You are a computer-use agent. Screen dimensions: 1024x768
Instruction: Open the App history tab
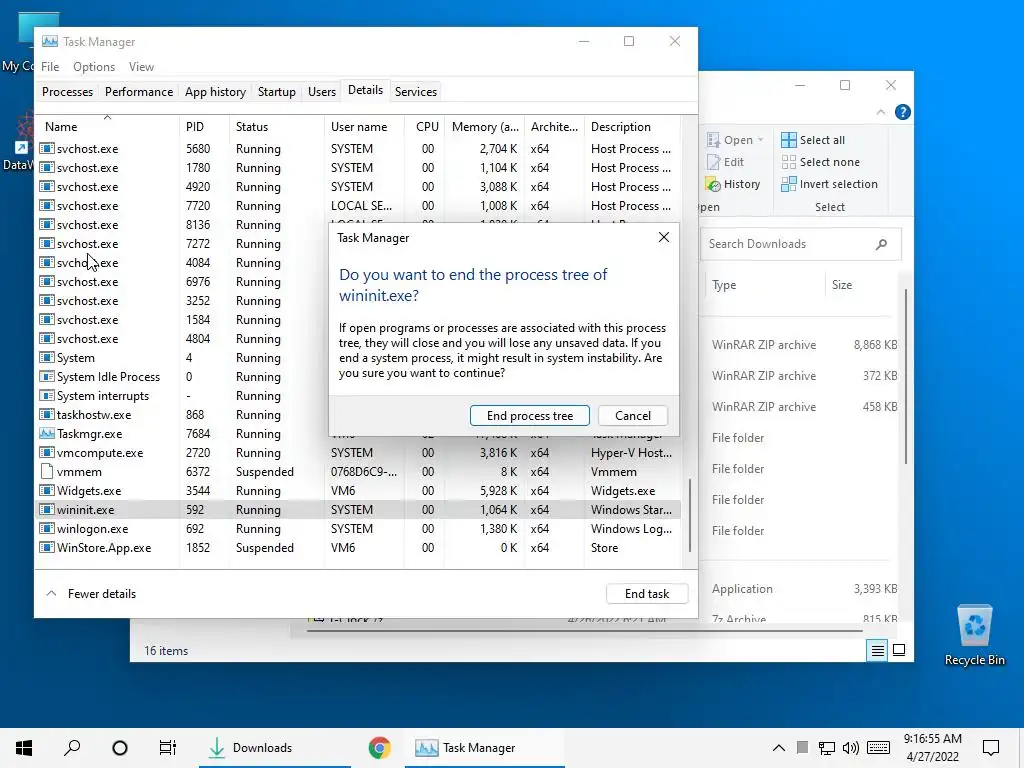(215, 91)
